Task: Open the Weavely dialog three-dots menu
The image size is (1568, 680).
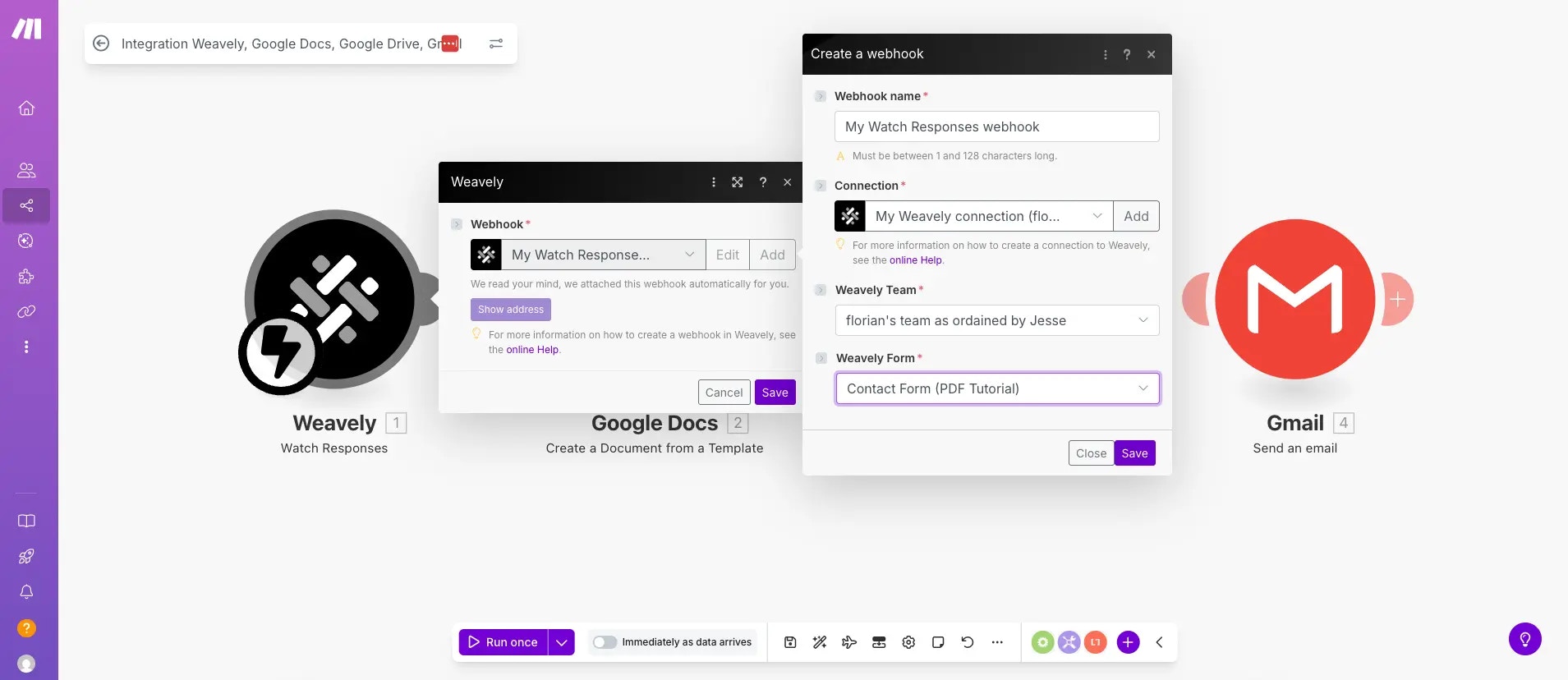Action: pyautogui.click(x=713, y=182)
